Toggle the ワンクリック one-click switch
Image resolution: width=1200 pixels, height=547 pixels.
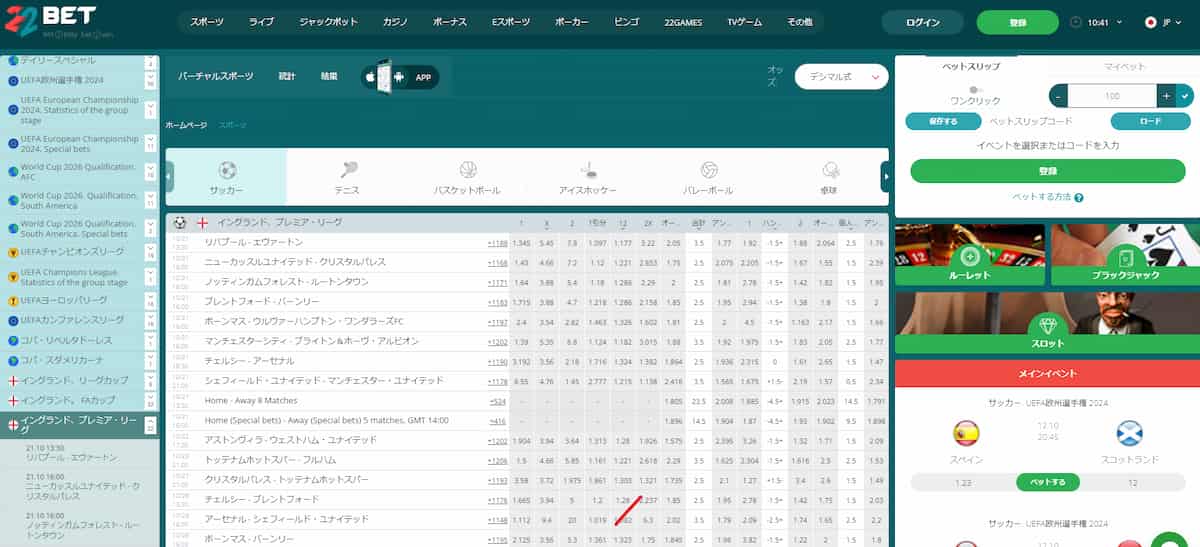(x=975, y=90)
